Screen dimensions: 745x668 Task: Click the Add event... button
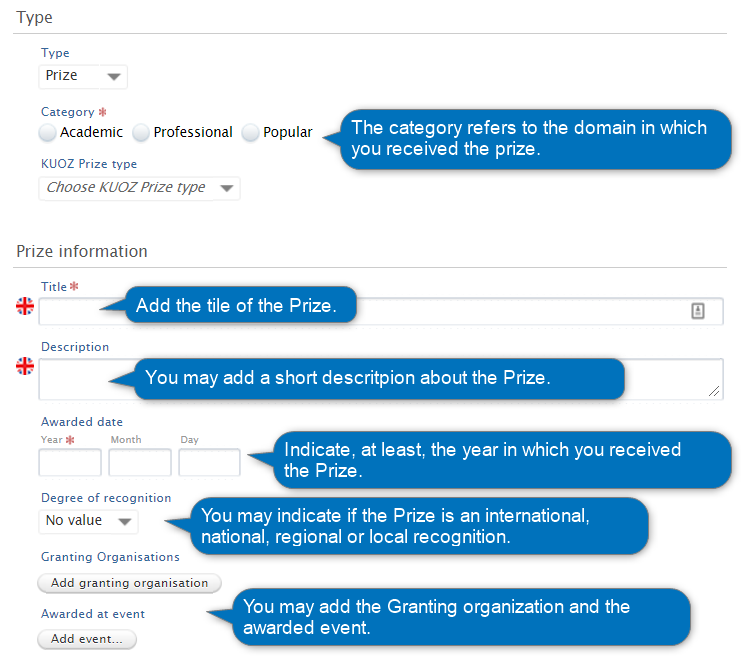[x=87, y=639]
